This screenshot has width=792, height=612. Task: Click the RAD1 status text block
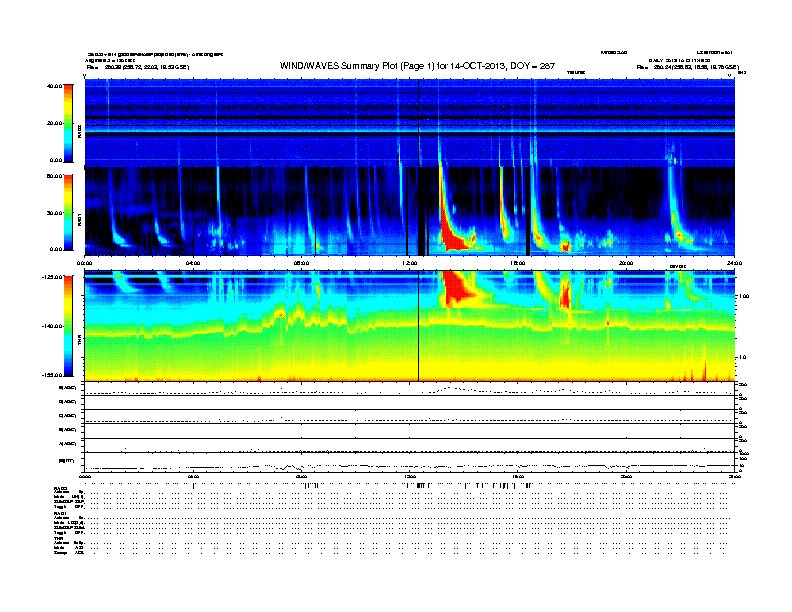pos(68,522)
